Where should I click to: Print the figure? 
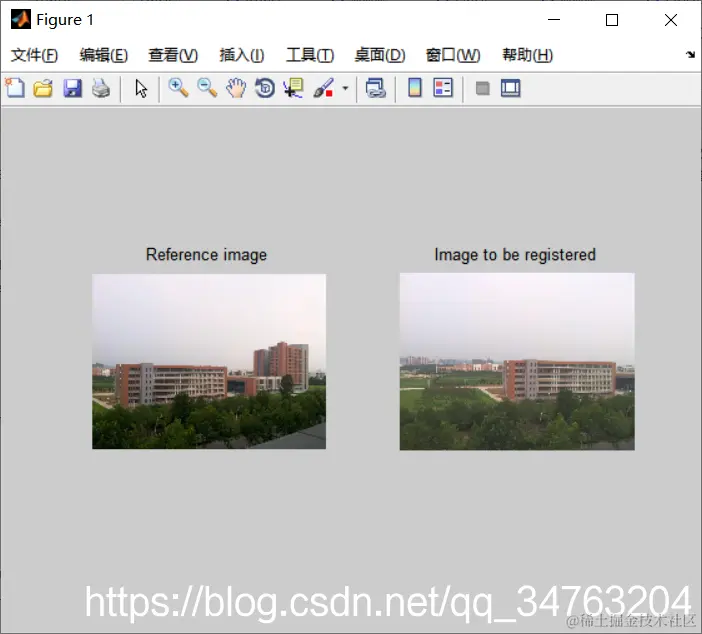pyautogui.click(x=101, y=88)
